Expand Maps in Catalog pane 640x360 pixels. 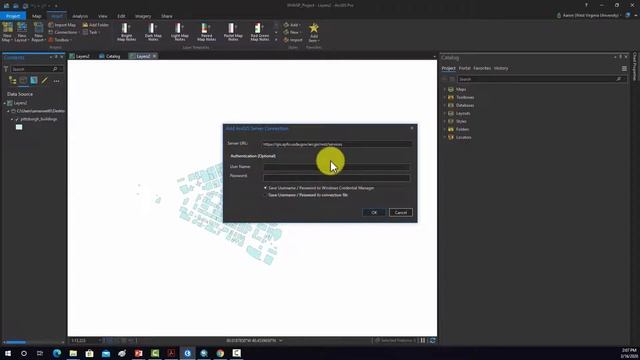[x=444, y=89]
